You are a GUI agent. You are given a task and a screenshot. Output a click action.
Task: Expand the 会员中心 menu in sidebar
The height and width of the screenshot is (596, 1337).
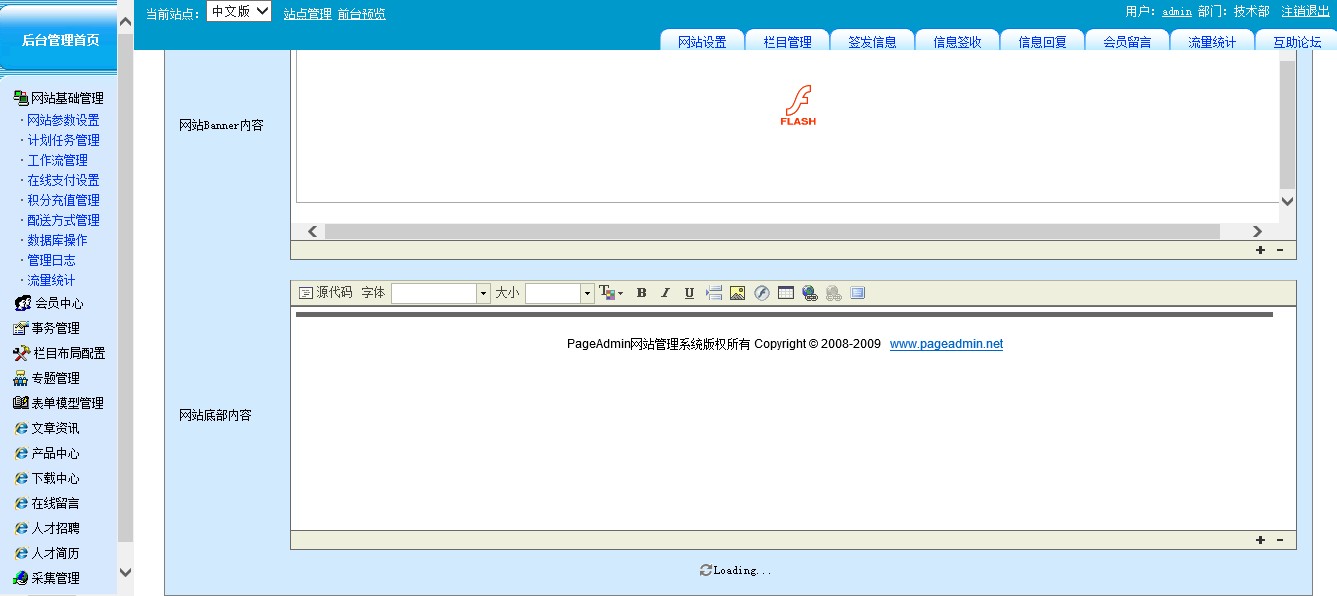tap(58, 303)
